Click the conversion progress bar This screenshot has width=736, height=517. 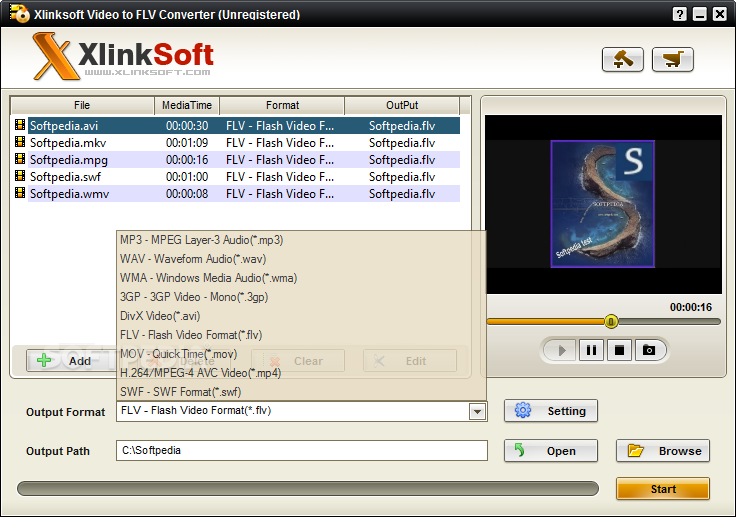pyautogui.click(x=308, y=488)
